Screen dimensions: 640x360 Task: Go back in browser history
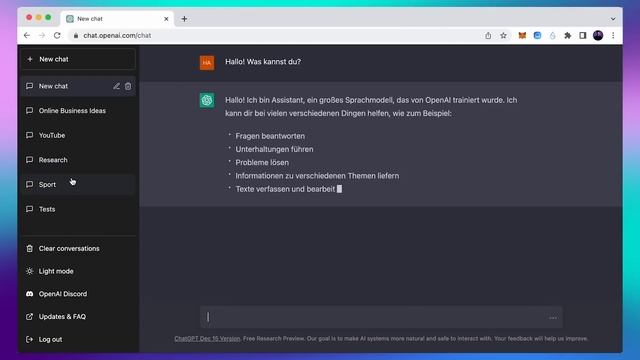click(27, 36)
